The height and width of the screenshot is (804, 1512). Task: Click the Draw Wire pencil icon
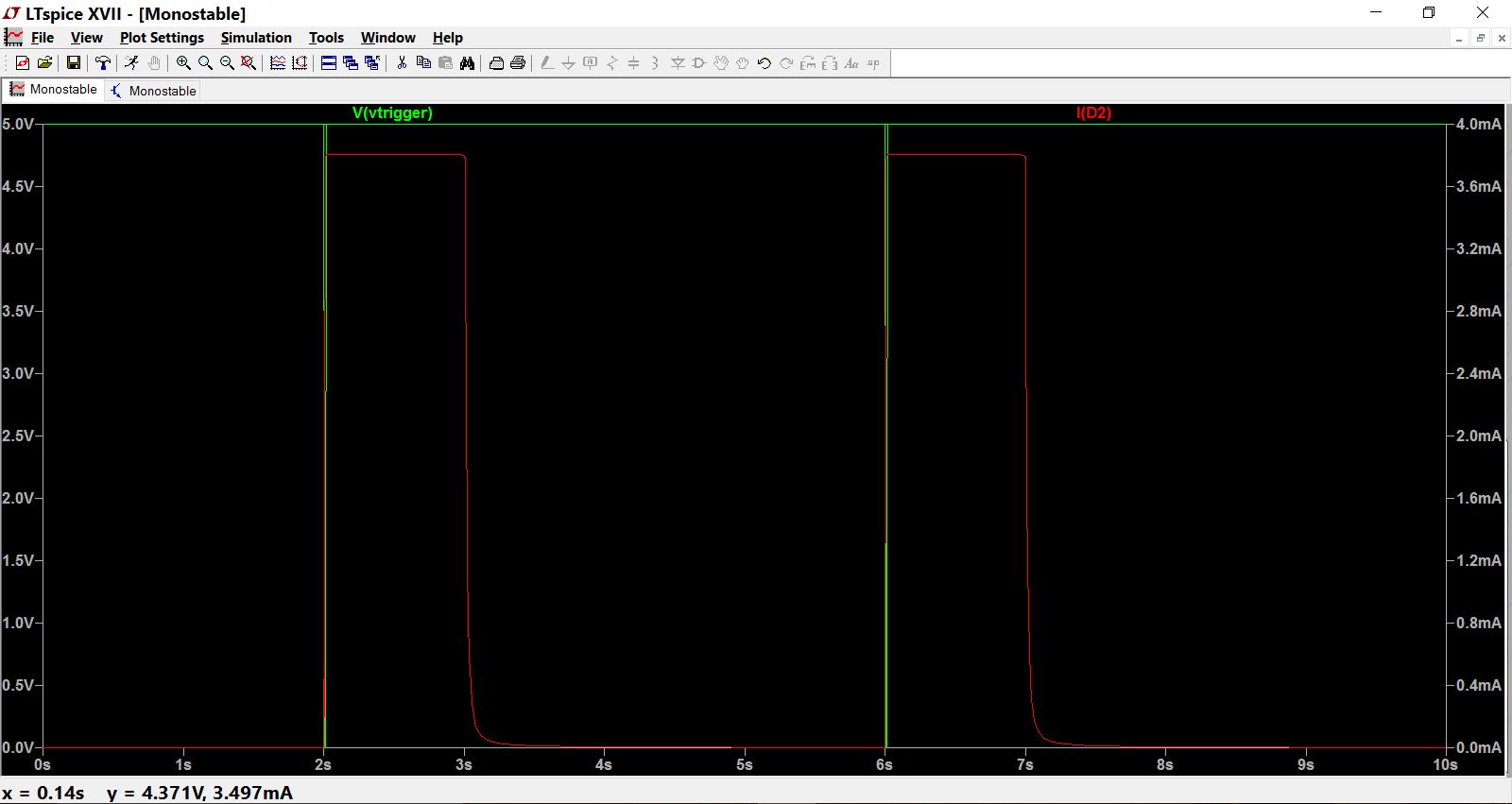click(546, 63)
